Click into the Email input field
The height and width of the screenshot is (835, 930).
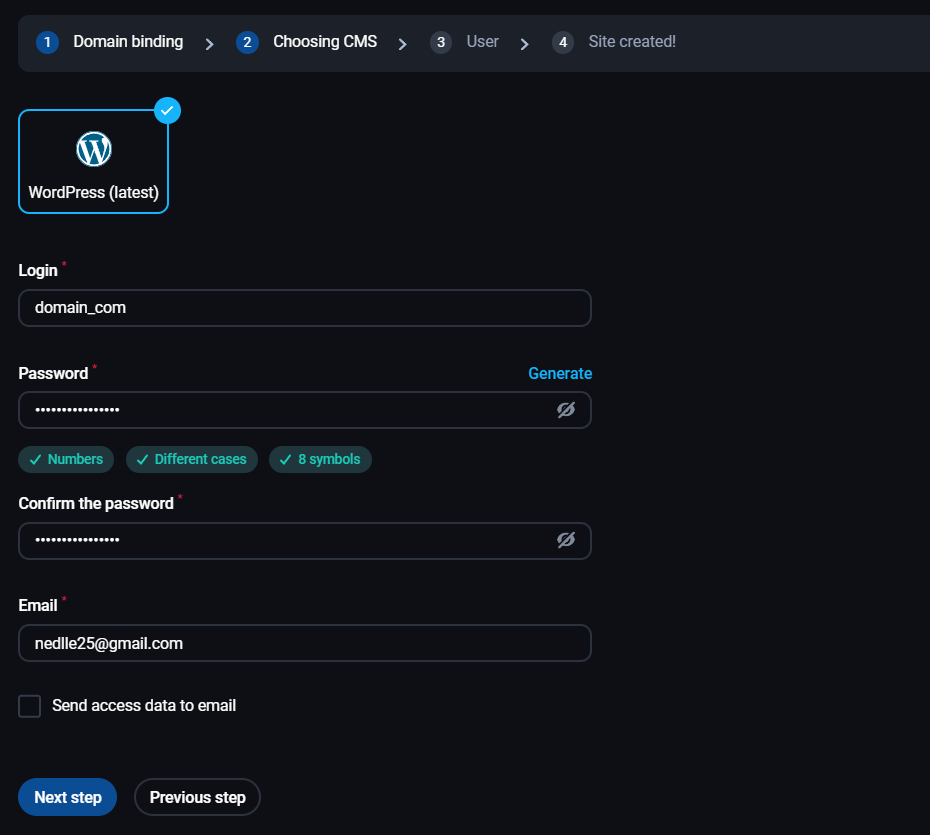tap(304, 643)
